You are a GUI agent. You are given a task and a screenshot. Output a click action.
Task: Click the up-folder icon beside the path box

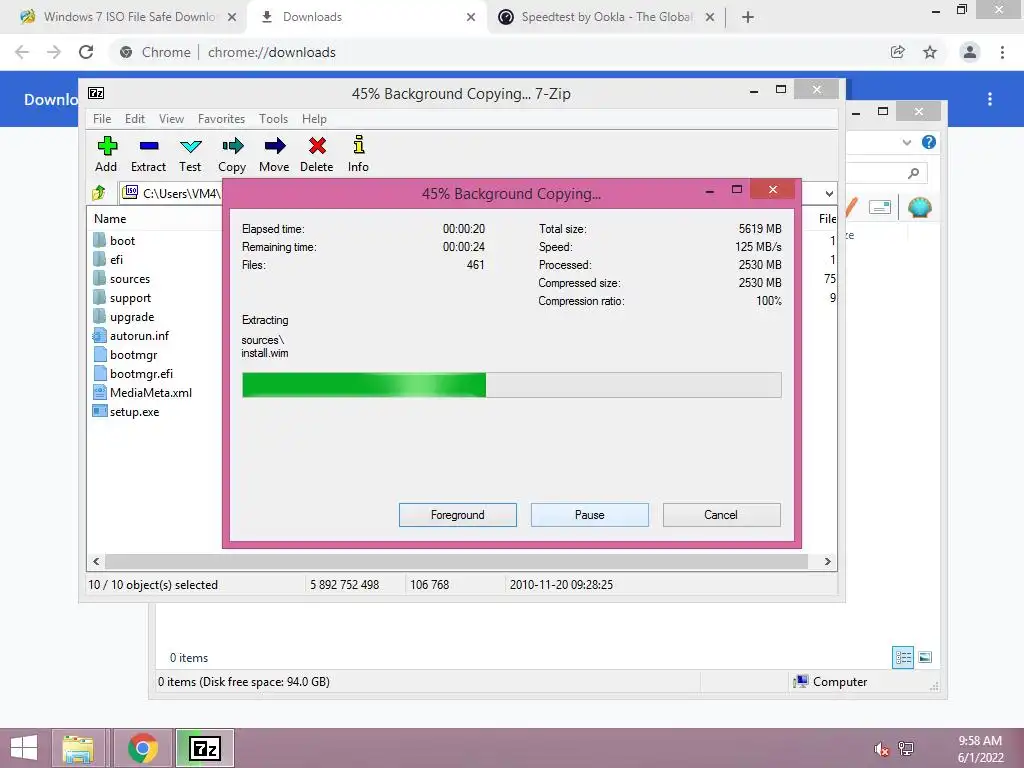tap(99, 193)
